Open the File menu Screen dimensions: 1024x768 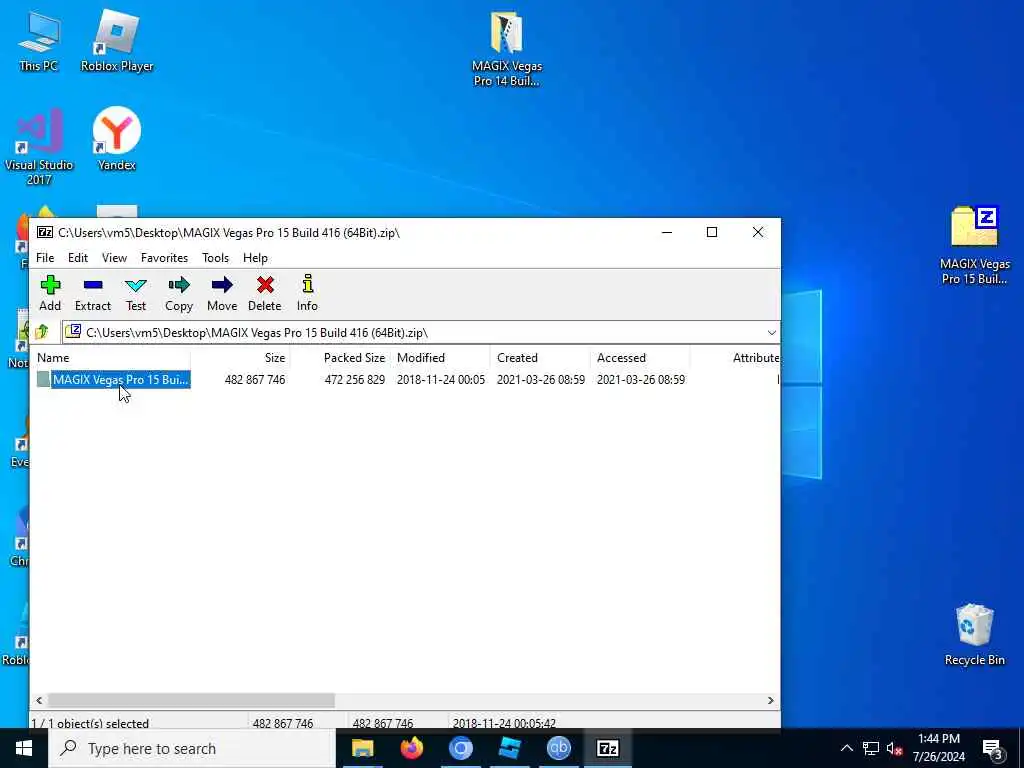pos(45,258)
